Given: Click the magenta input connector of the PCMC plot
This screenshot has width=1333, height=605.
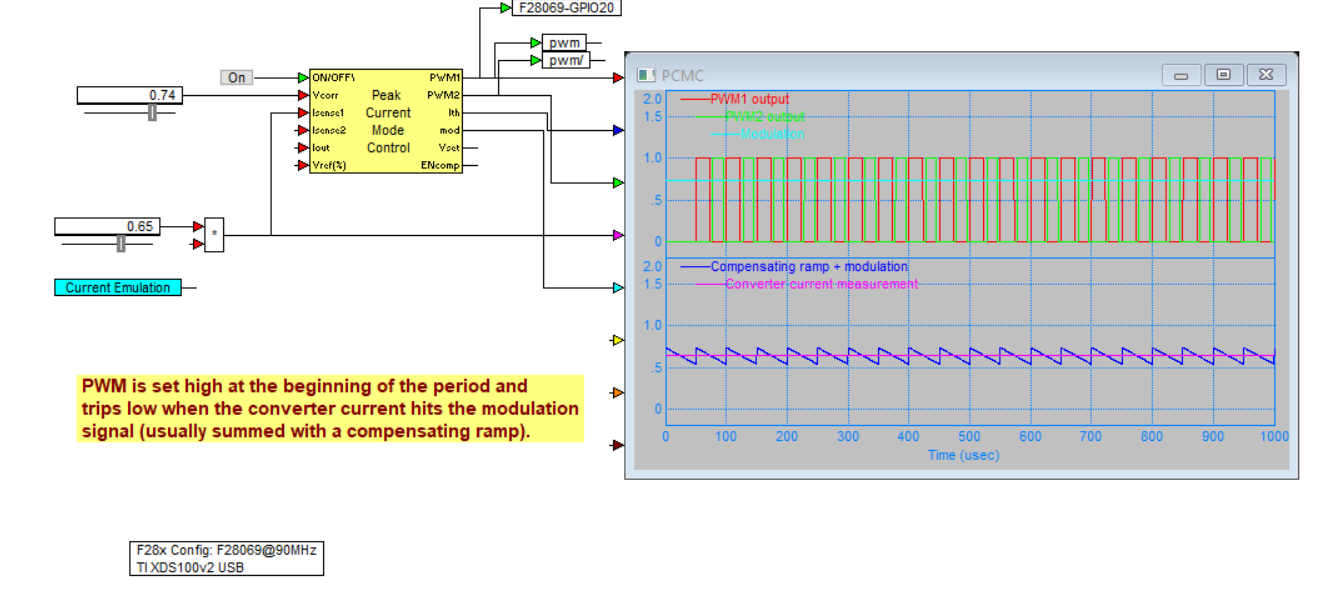Looking at the screenshot, I should point(618,235).
